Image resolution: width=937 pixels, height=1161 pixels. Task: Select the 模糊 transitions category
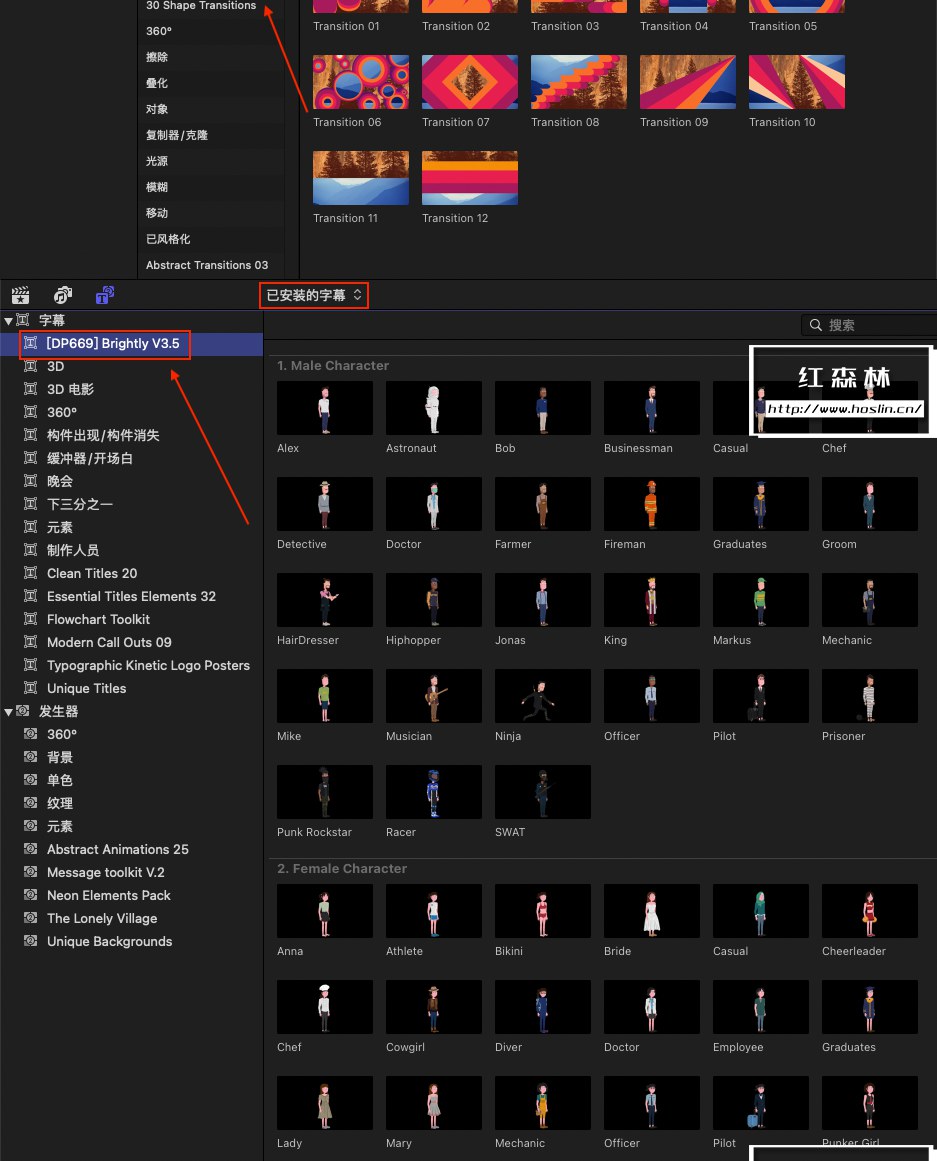211,187
